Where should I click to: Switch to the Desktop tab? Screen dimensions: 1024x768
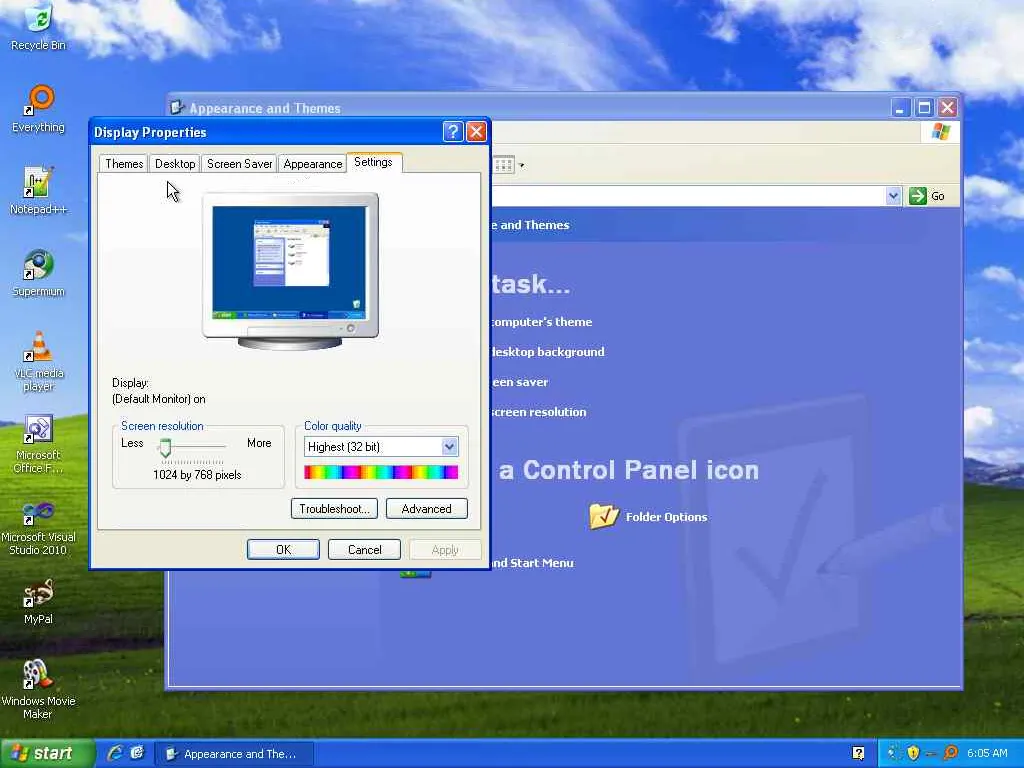point(175,164)
